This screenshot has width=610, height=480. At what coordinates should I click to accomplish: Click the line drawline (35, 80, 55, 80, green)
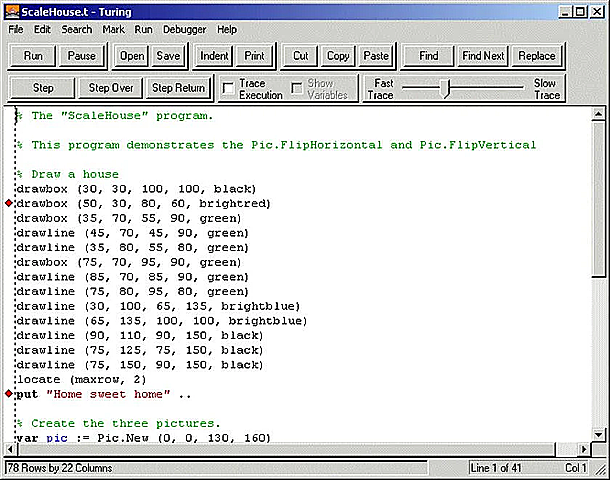click(x=132, y=247)
